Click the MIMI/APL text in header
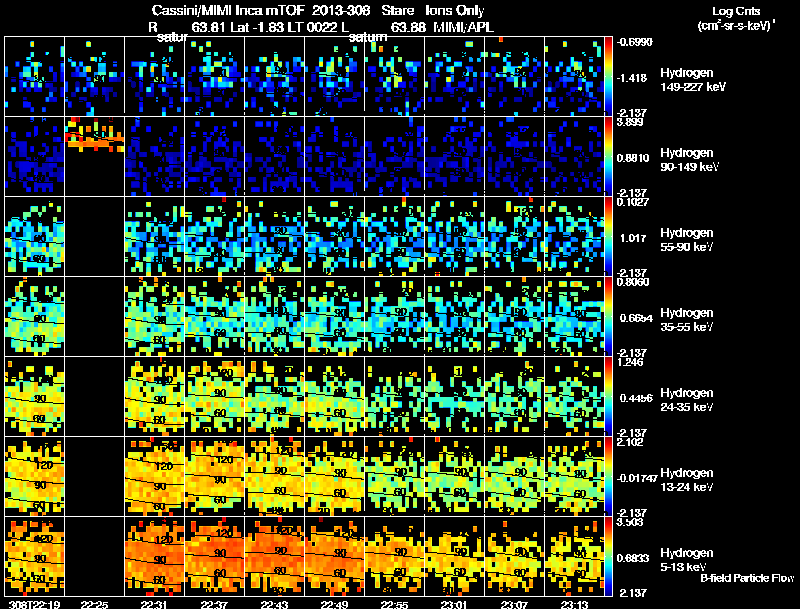The height and width of the screenshot is (609, 800). pos(463,27)
